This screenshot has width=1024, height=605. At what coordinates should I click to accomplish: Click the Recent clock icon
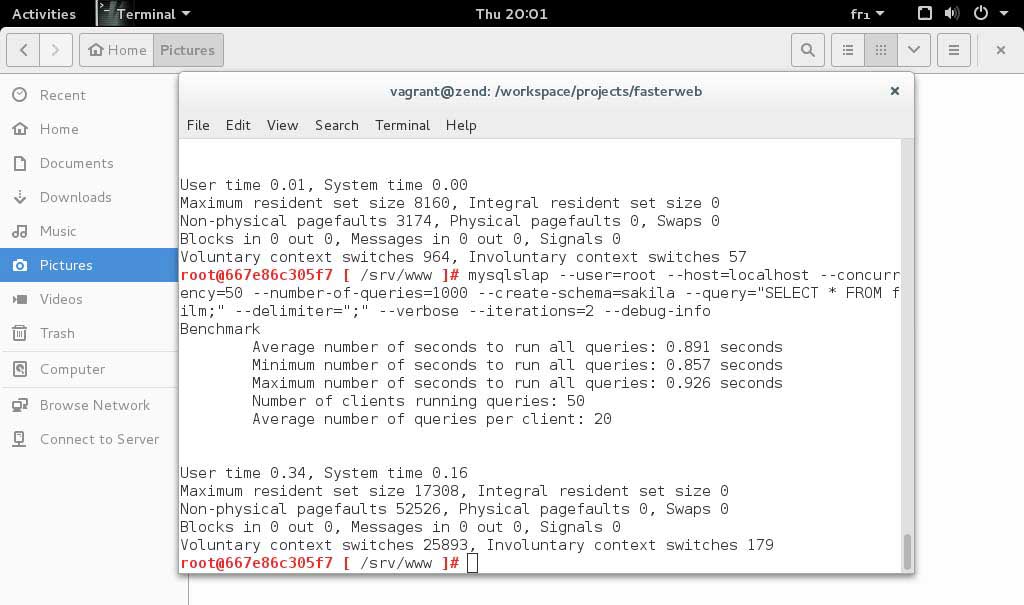pyautogui.click(x=20, y=95)
